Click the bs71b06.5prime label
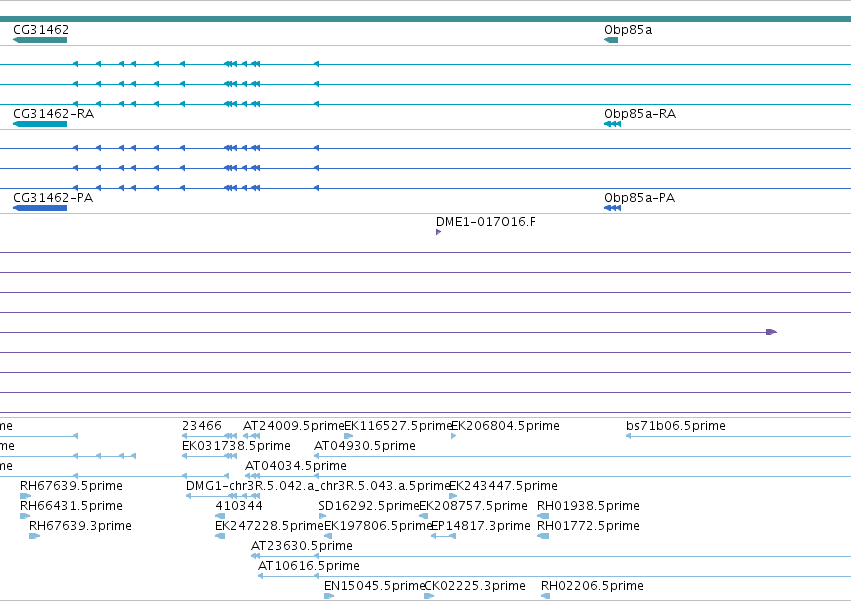Image resolution: width=851 pixels, height=601 pixels. tap(676, 426)
